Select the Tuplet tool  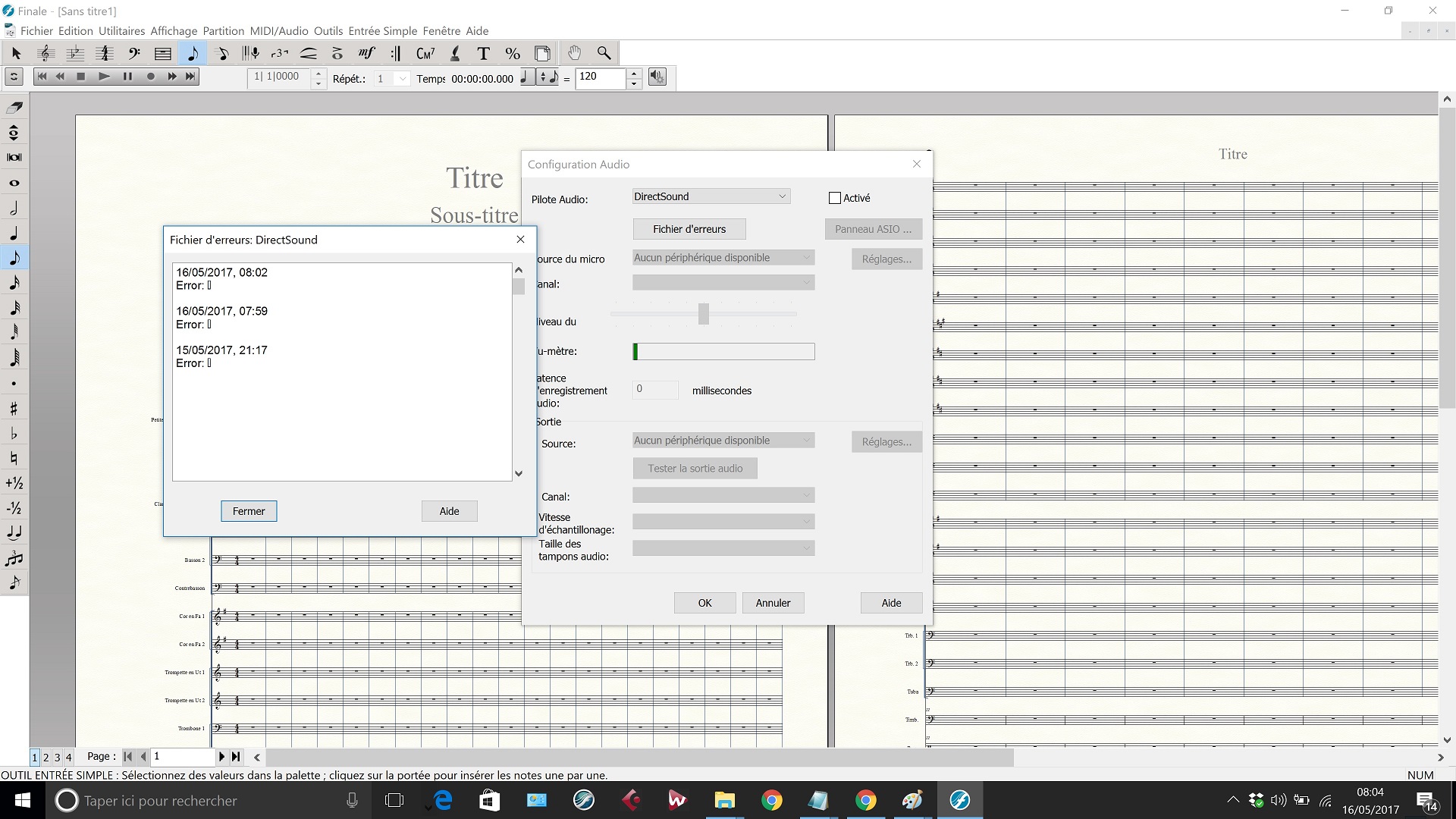(280, 53)
